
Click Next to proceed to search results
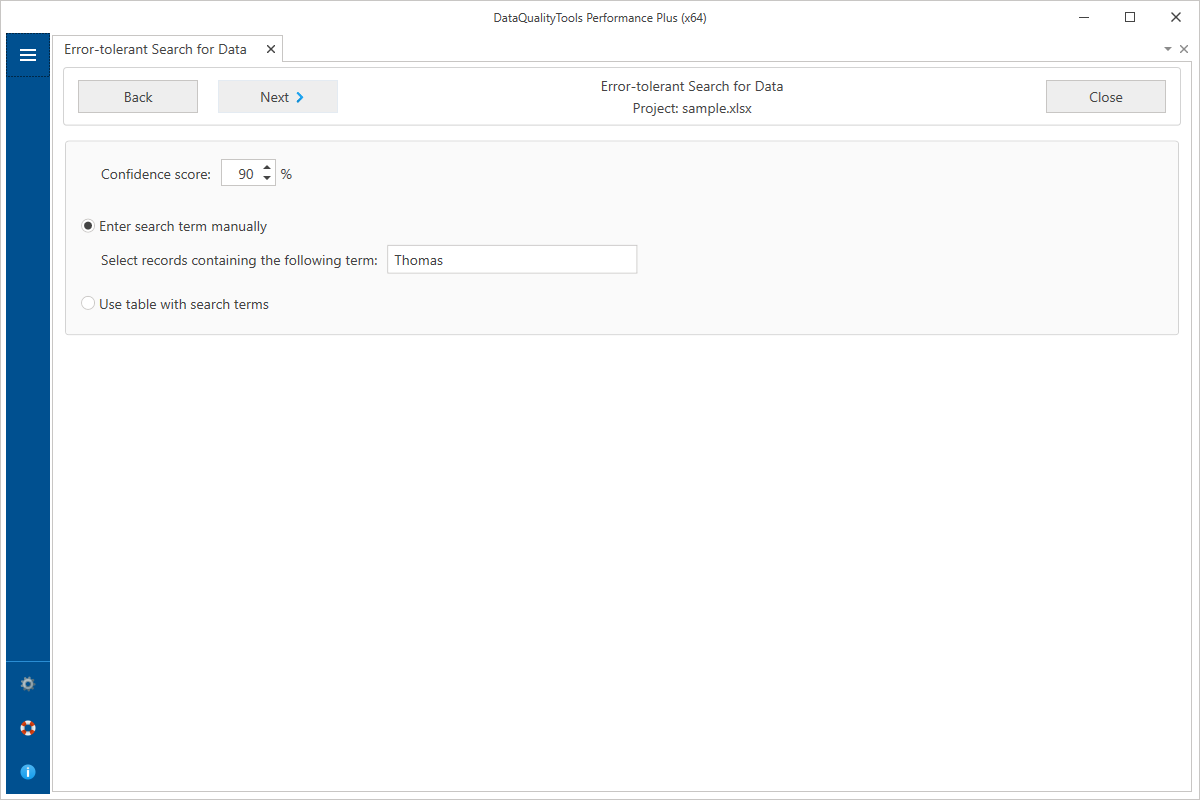pos(278,96)
